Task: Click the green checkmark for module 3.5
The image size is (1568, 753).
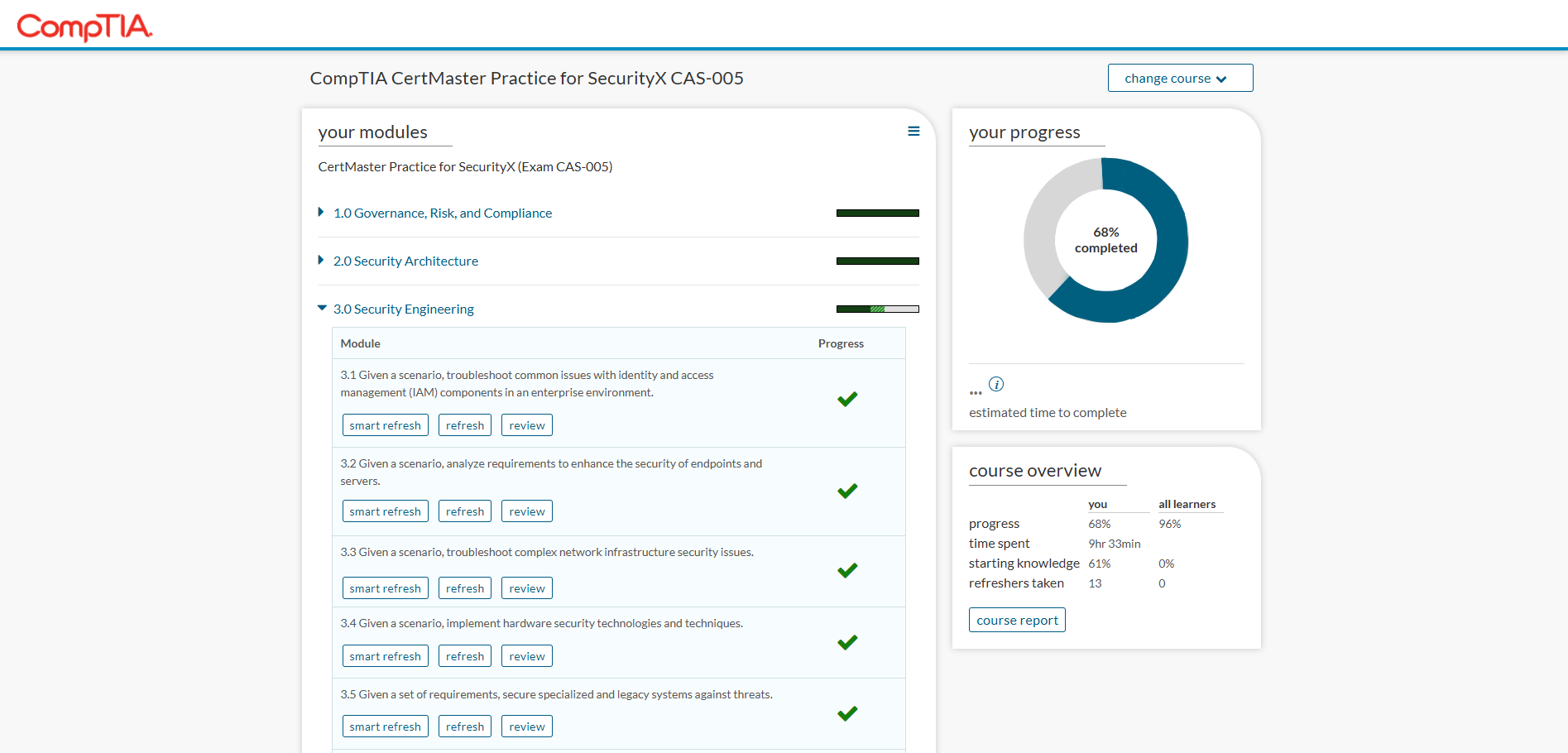Action: click(x=847, y=713)
